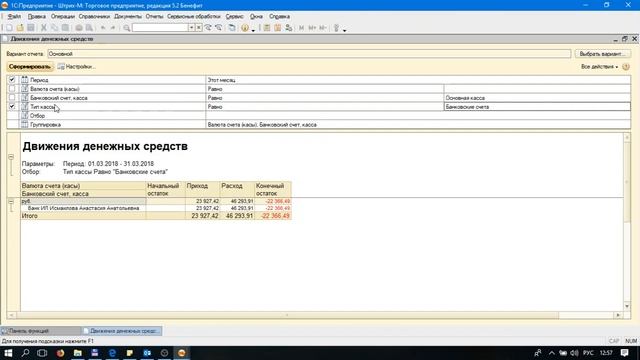This screenshot has height=360, width=640.
Task: Click the Undo arrow icon
Action: tap(103, 28)
